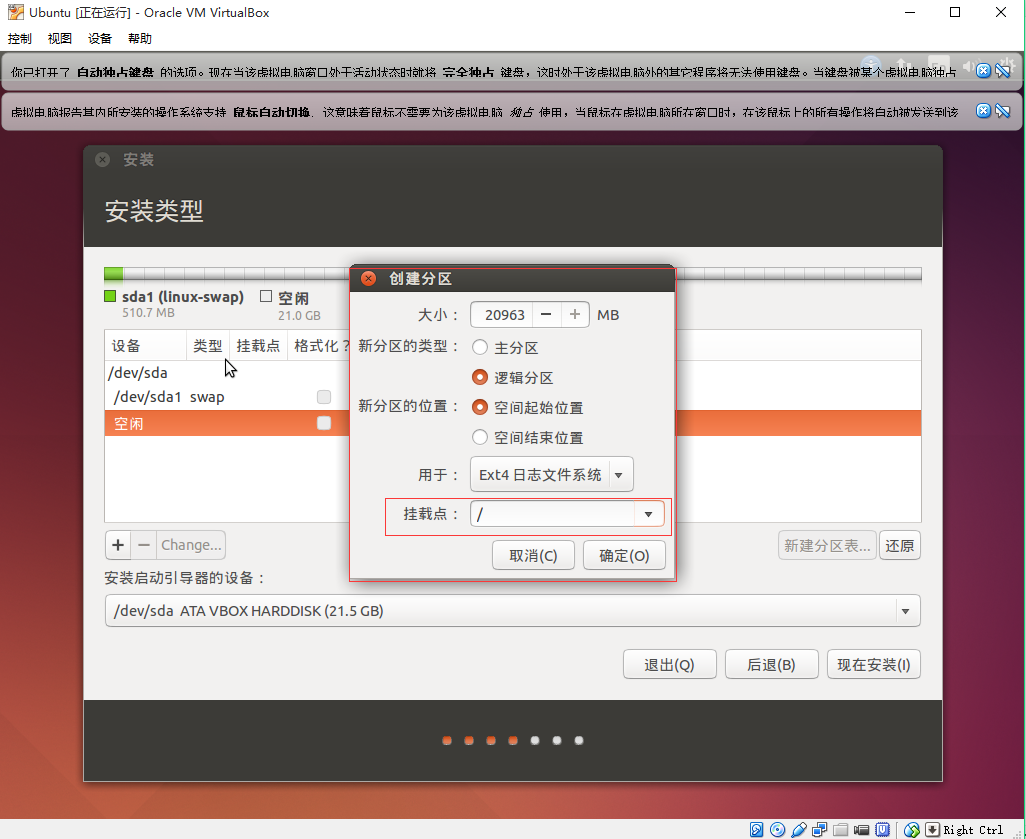Select 空间结束位置 radio option
The image size is (1026, 839).
pyautogui.click(x=480, y=437)
